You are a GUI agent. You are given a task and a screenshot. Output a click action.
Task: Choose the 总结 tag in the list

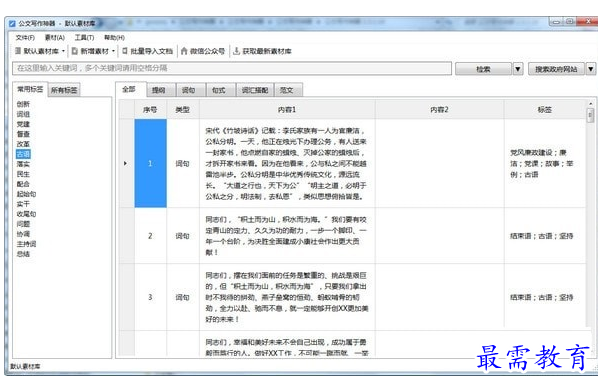pos(23,254)
